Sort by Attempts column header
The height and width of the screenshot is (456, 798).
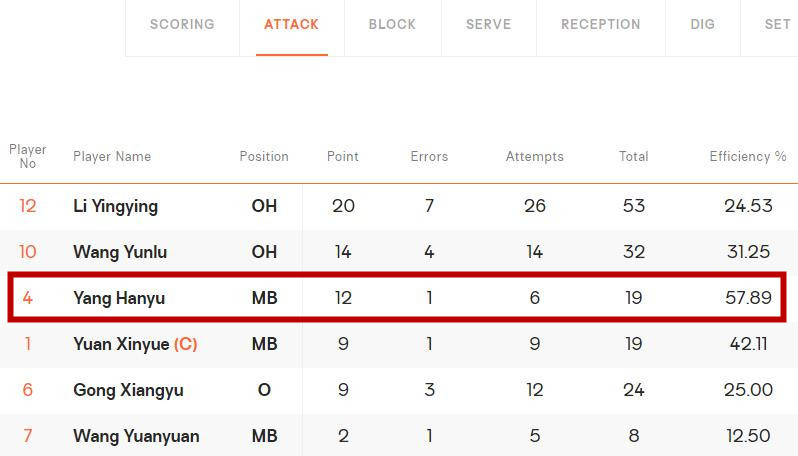pyautogui.click(x=534, y=156)
